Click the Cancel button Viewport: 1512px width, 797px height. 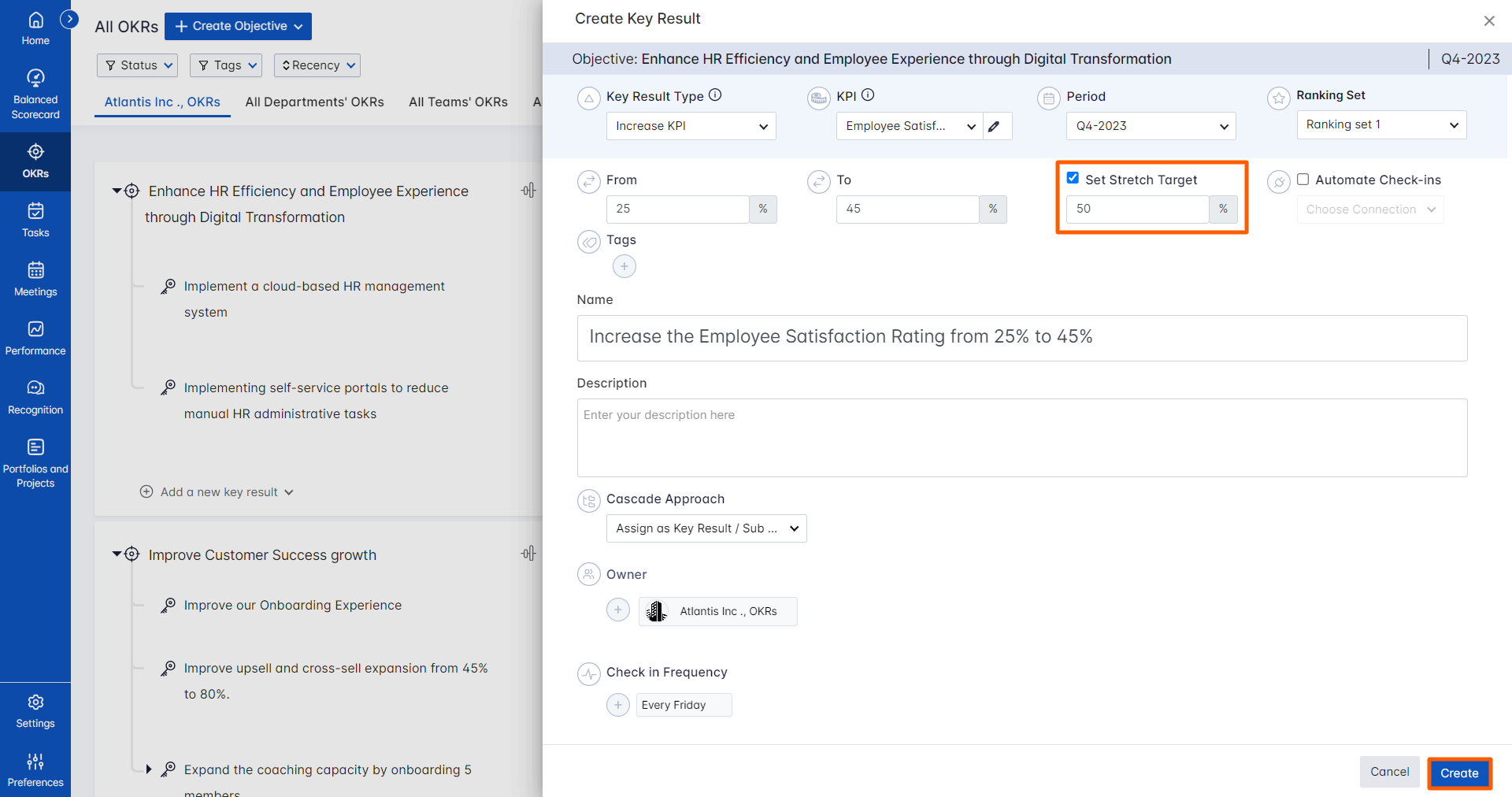pos(1389,772)
